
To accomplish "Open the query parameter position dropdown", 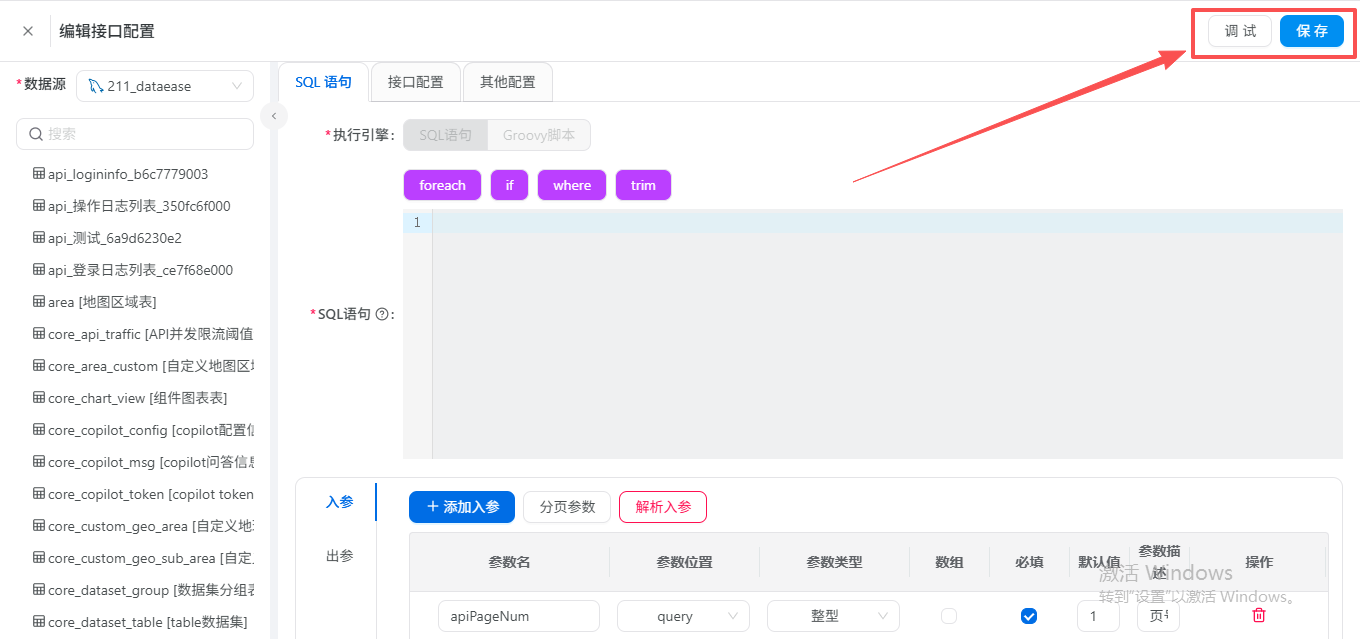I will click(x=683, y=616).
